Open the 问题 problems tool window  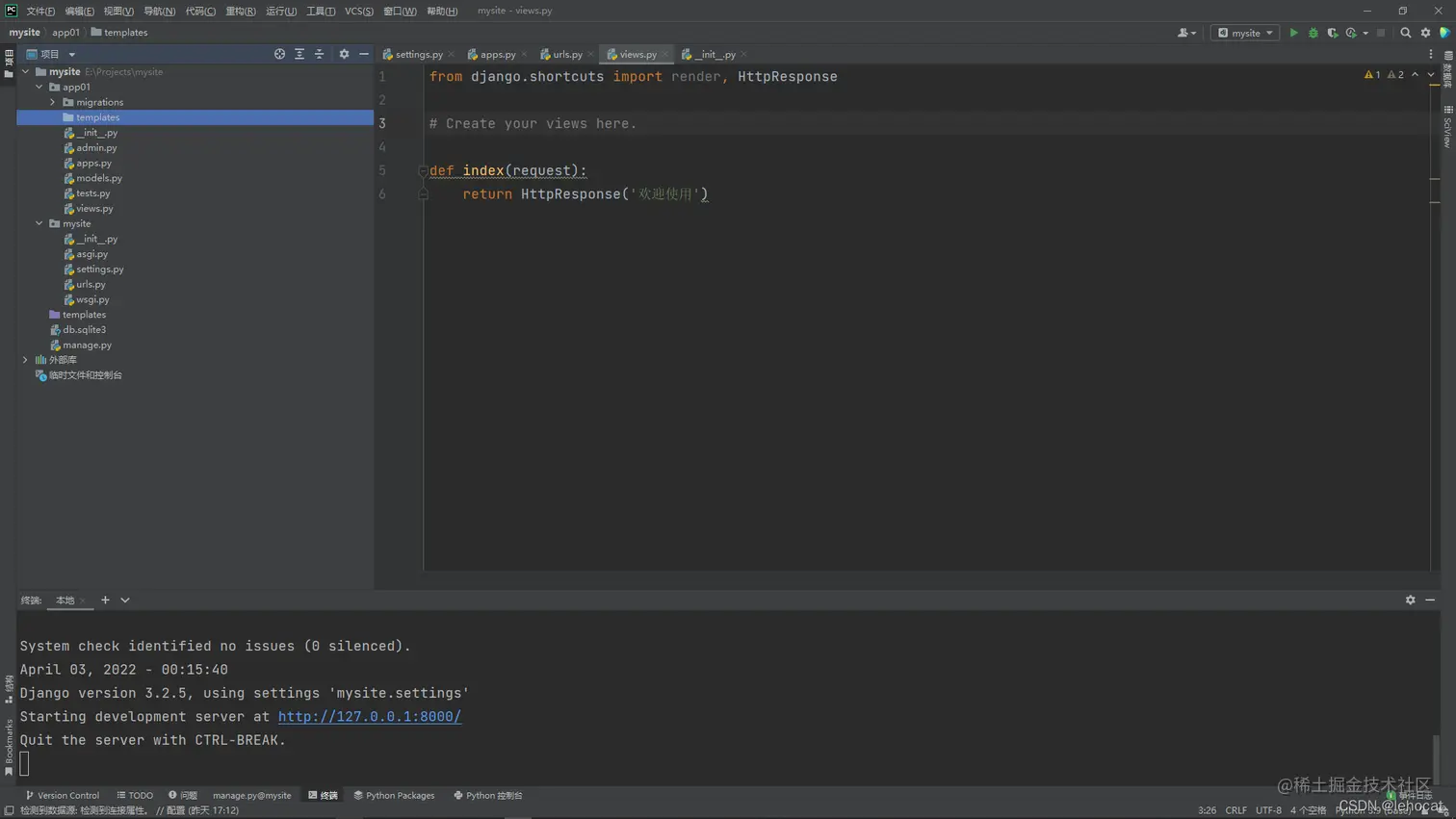pos(183,795)
